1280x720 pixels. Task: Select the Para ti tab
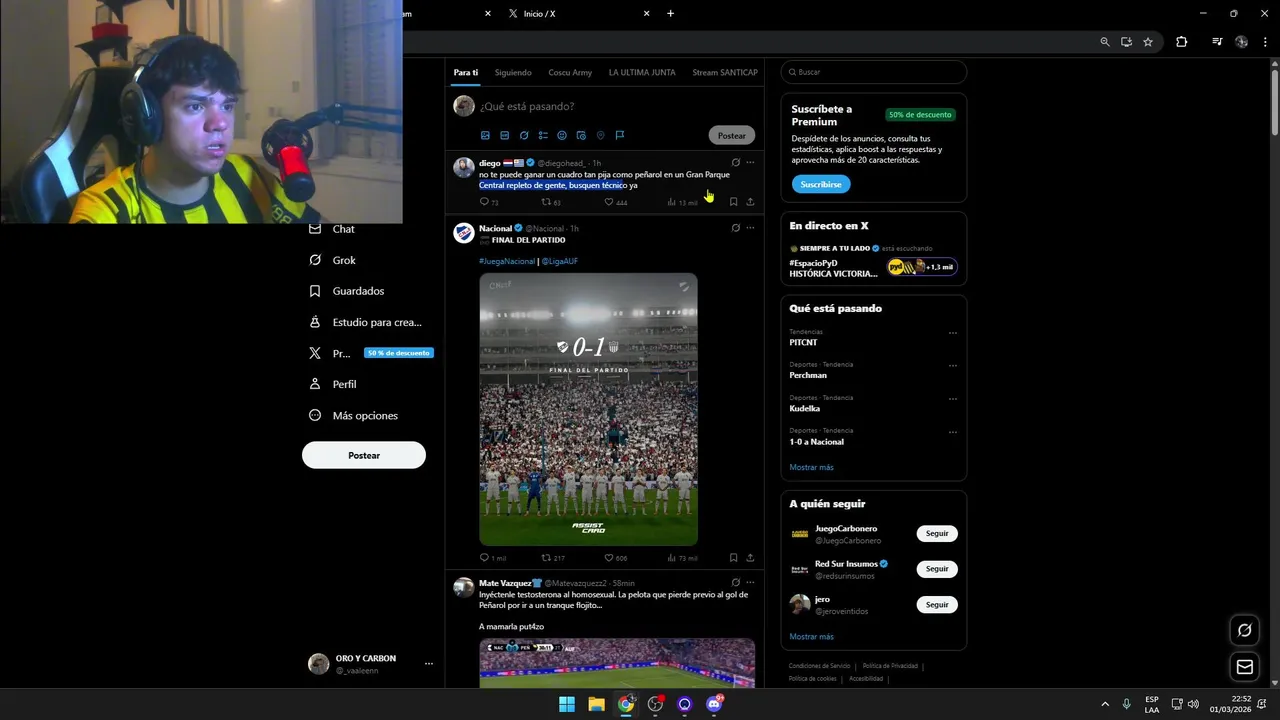465,72
